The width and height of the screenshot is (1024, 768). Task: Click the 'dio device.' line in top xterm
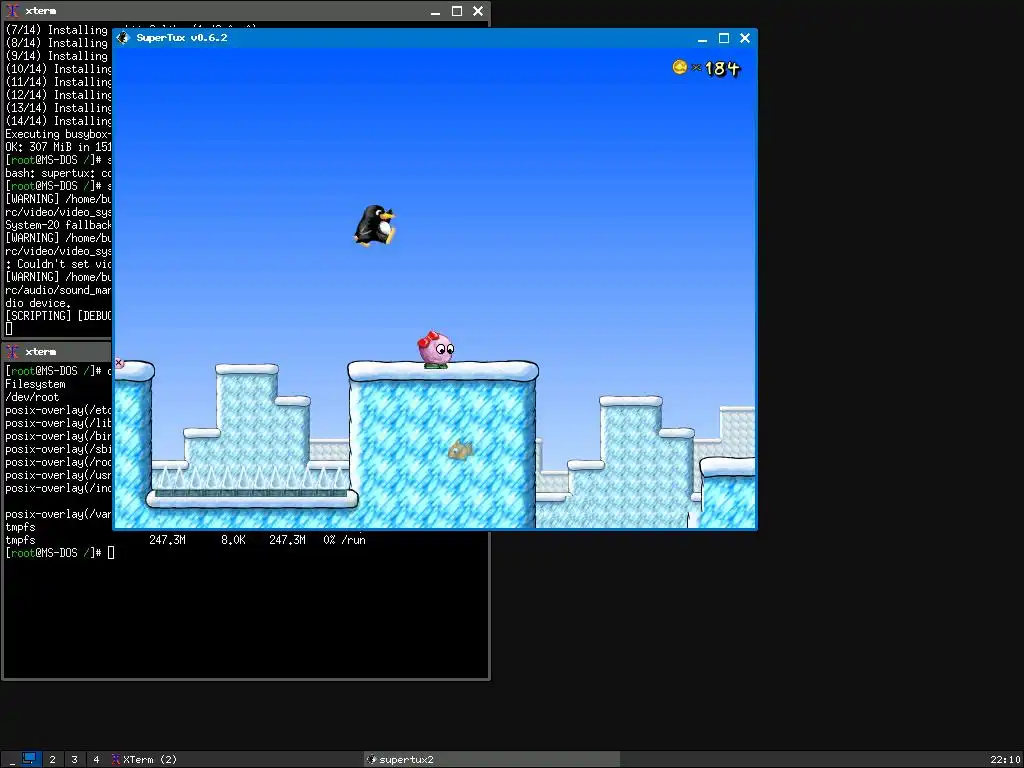38,304
